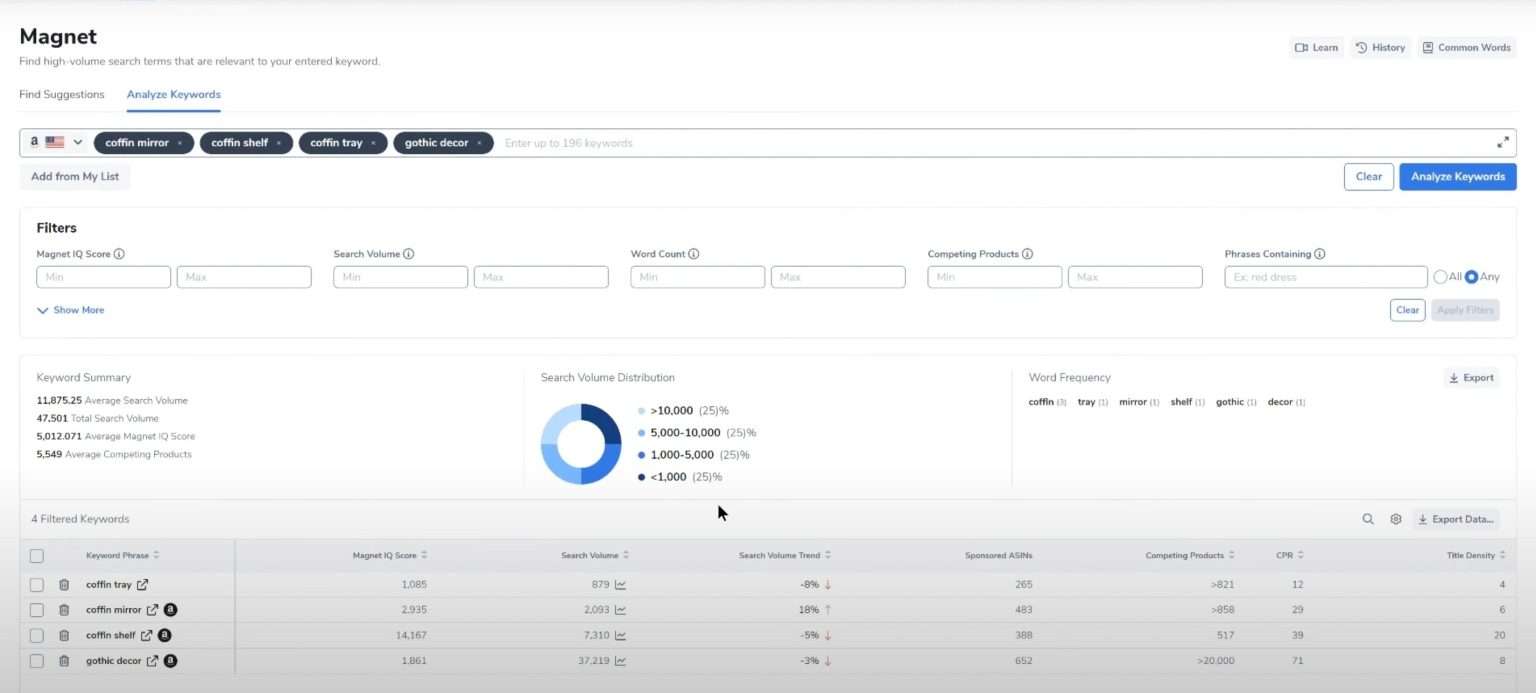Viewport: 1536px width, 693px height.
Task: View search volume chart for gothic decor
Action: point(620,661)
